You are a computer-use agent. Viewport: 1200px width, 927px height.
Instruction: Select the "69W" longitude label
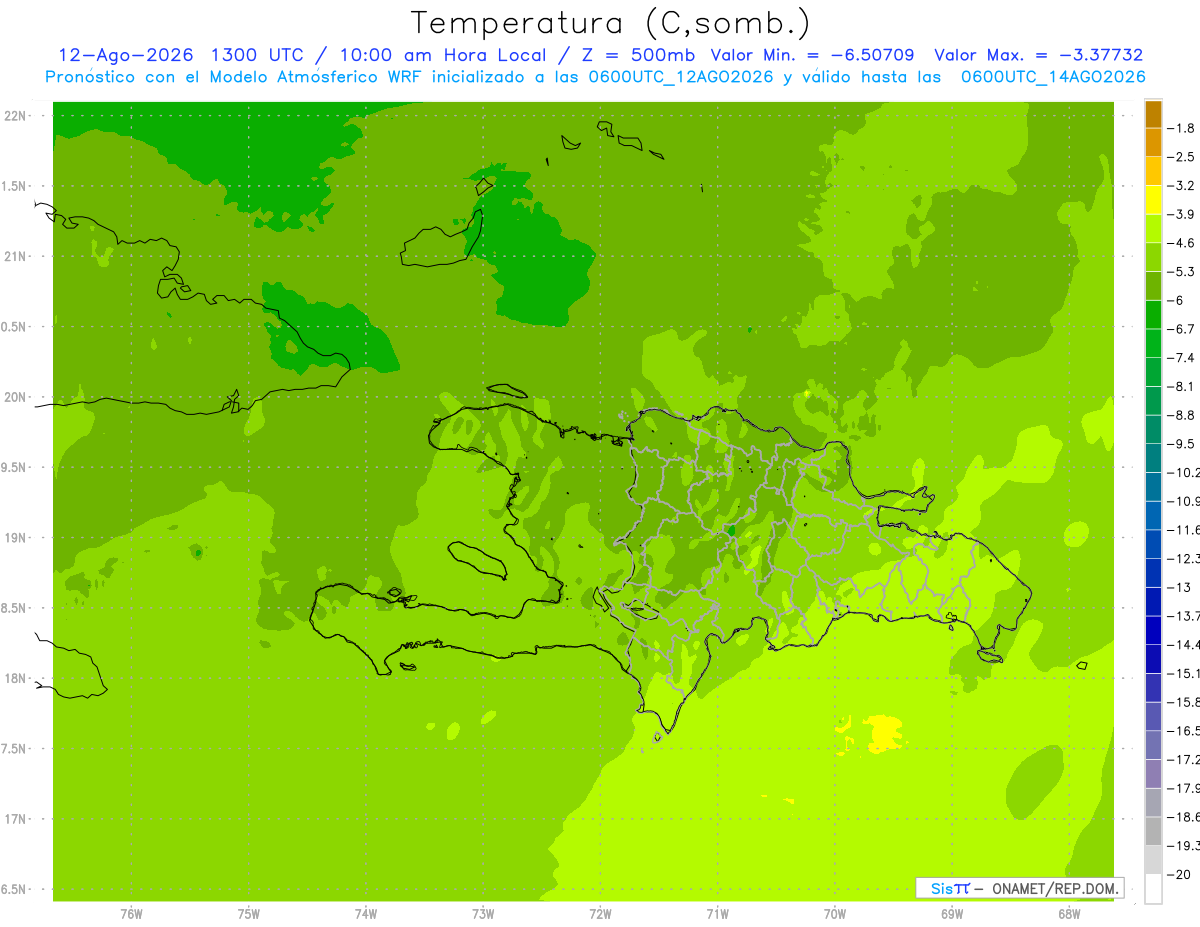(952, 914)
